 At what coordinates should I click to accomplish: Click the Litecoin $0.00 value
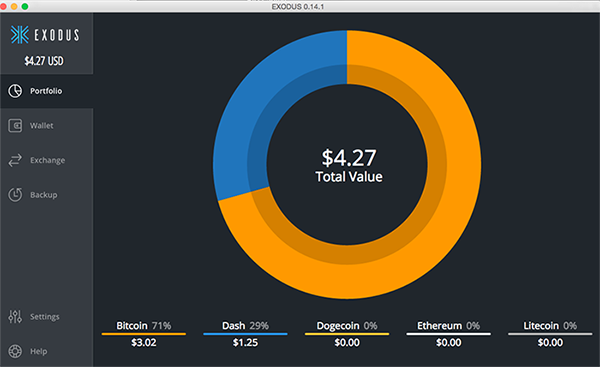(550, 343)
